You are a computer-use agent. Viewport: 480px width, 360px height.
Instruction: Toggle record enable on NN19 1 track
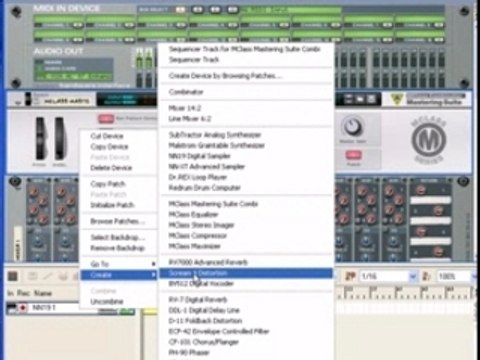(23, 308)
